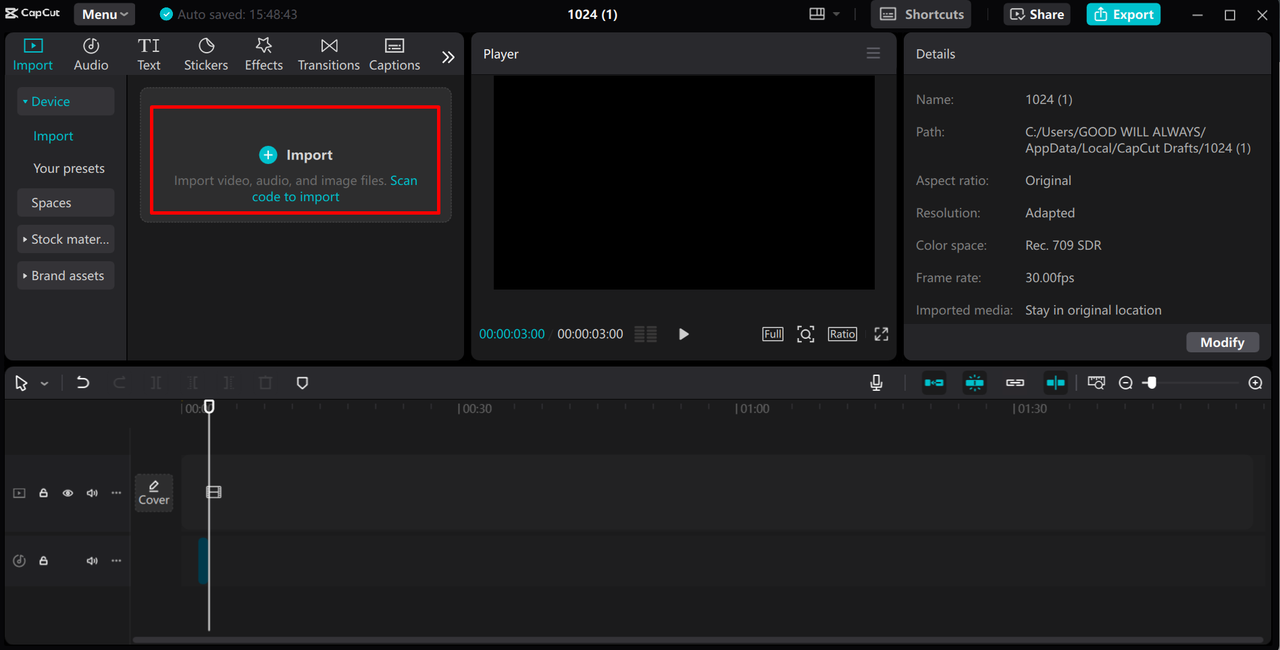Open the Transitions tab
The width and height of the screenshot is (1280, 650).
pyautogui.click(x=329, y=55)
